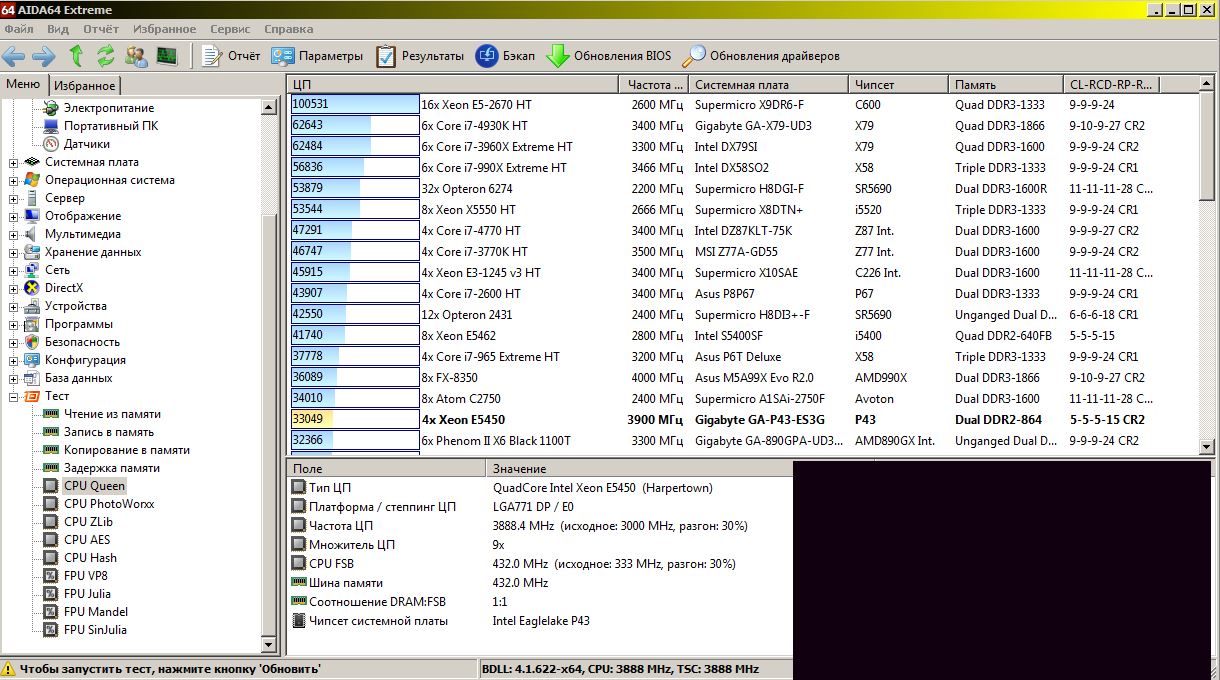Click the green up arrow toolbar icon
The height and width of the screenshot is (680, 1220).
click(76, 56)
